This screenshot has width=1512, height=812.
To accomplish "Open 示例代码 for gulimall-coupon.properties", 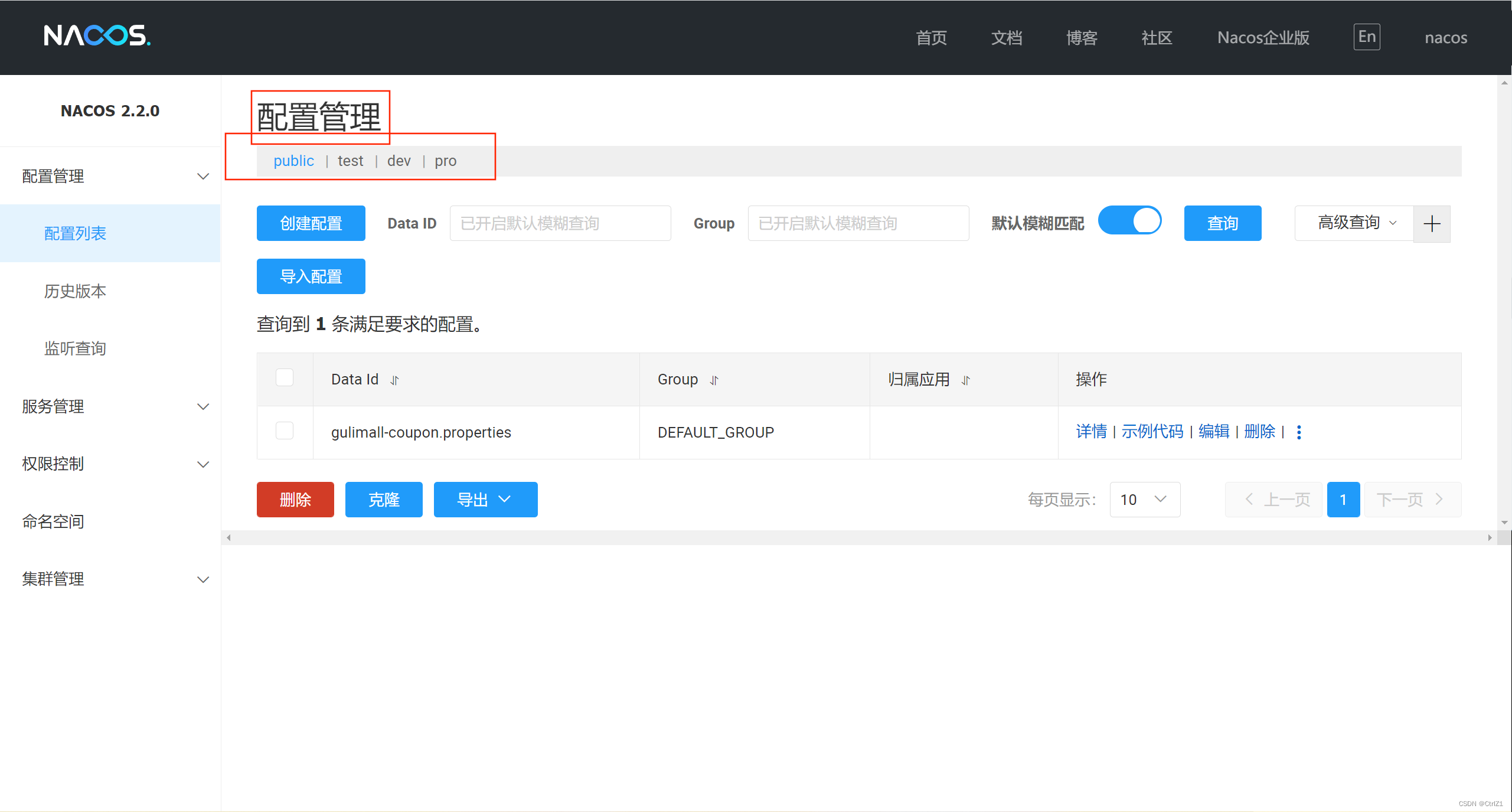I will click(x=1152, y=432).
